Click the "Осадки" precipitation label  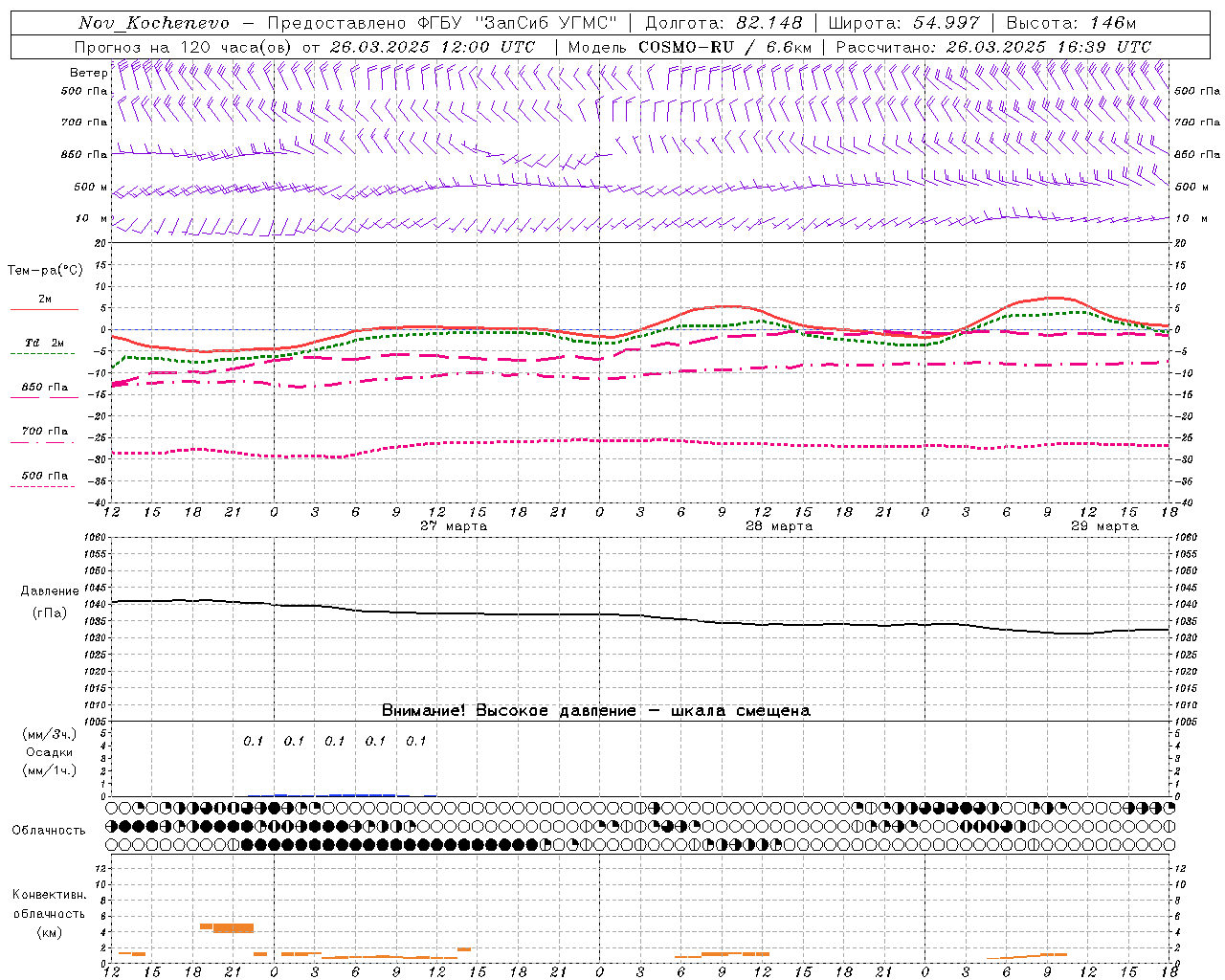(x=50, y=752)
